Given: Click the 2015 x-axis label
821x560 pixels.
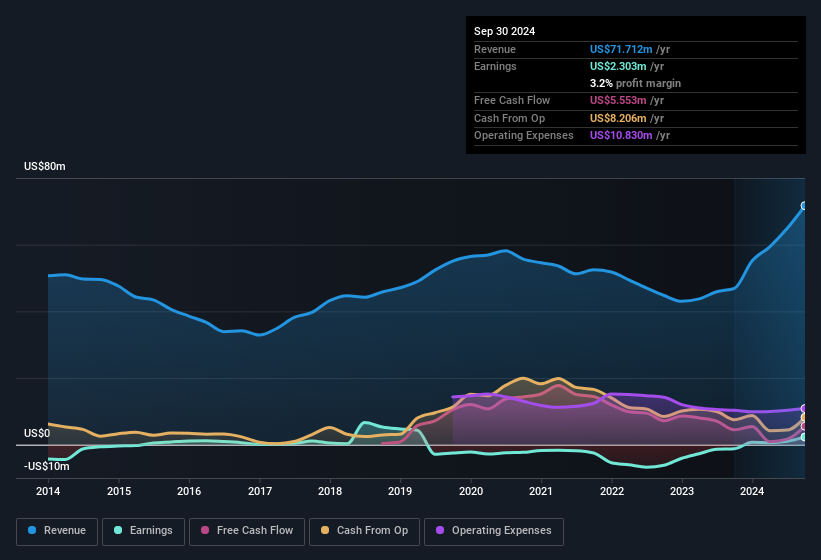Looking at the screenshot, I should (119, 491).
